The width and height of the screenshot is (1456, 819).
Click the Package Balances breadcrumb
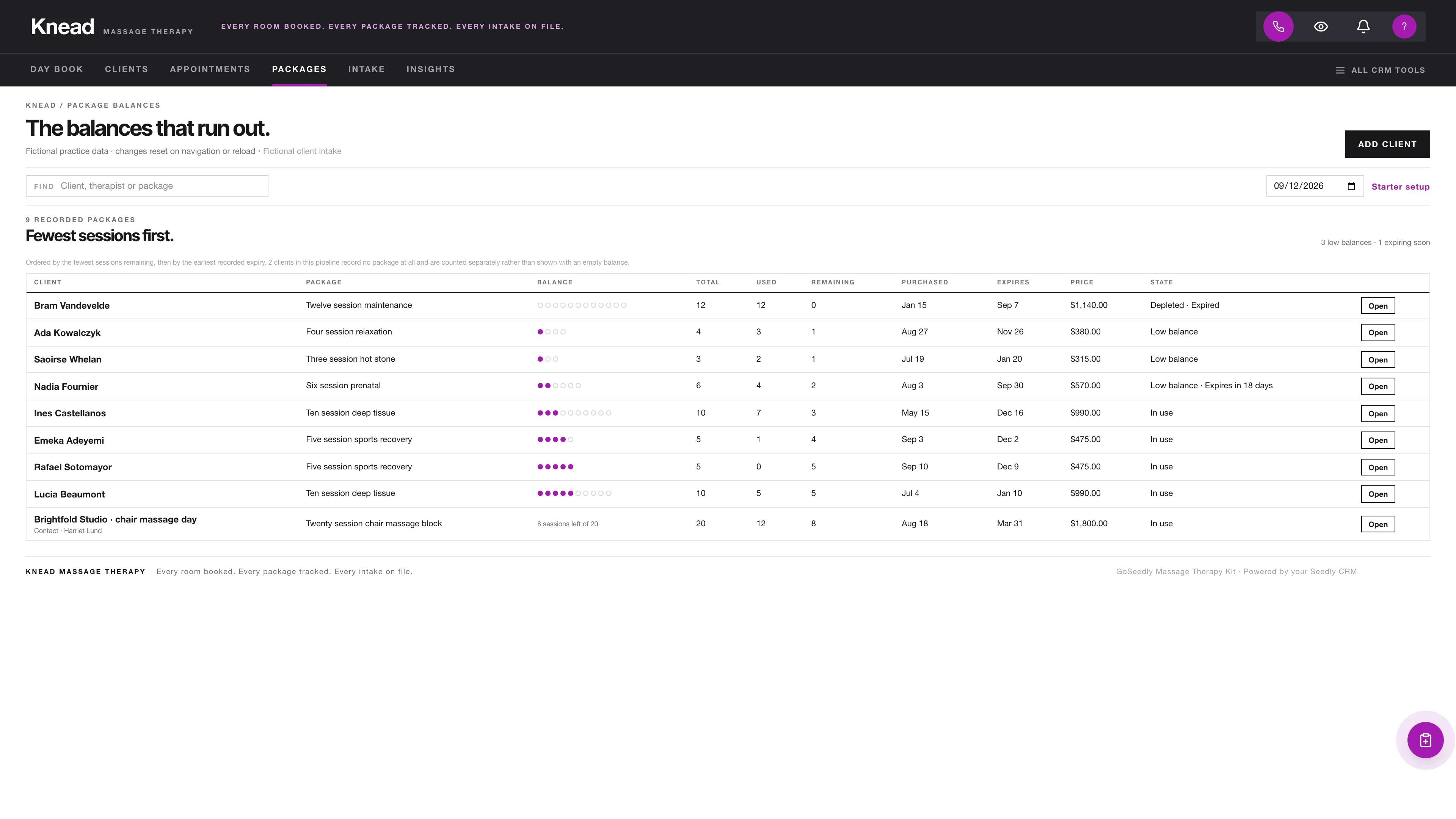pyautogui.click(x=114, y=105)
